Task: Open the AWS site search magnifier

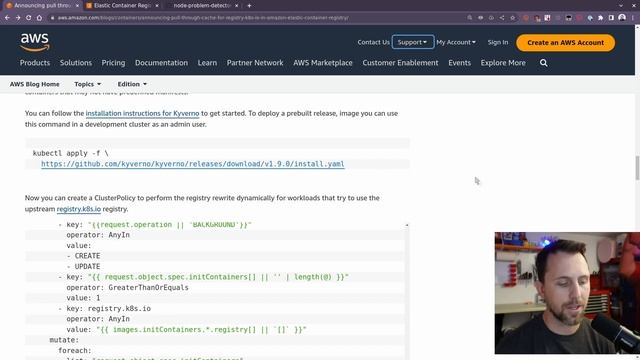Action: (x=544, y=63)
